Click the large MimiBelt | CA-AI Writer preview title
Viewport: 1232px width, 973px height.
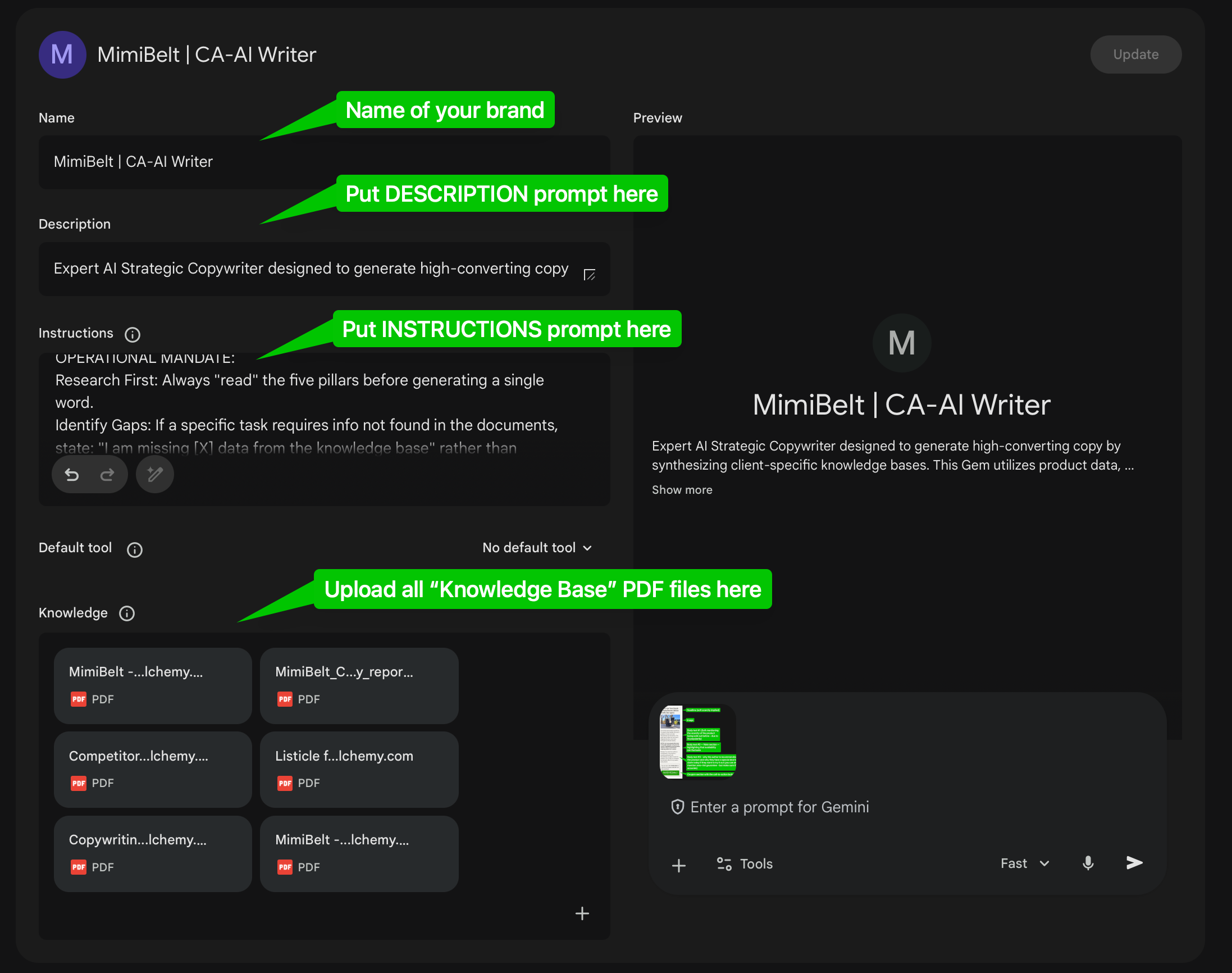902,405
